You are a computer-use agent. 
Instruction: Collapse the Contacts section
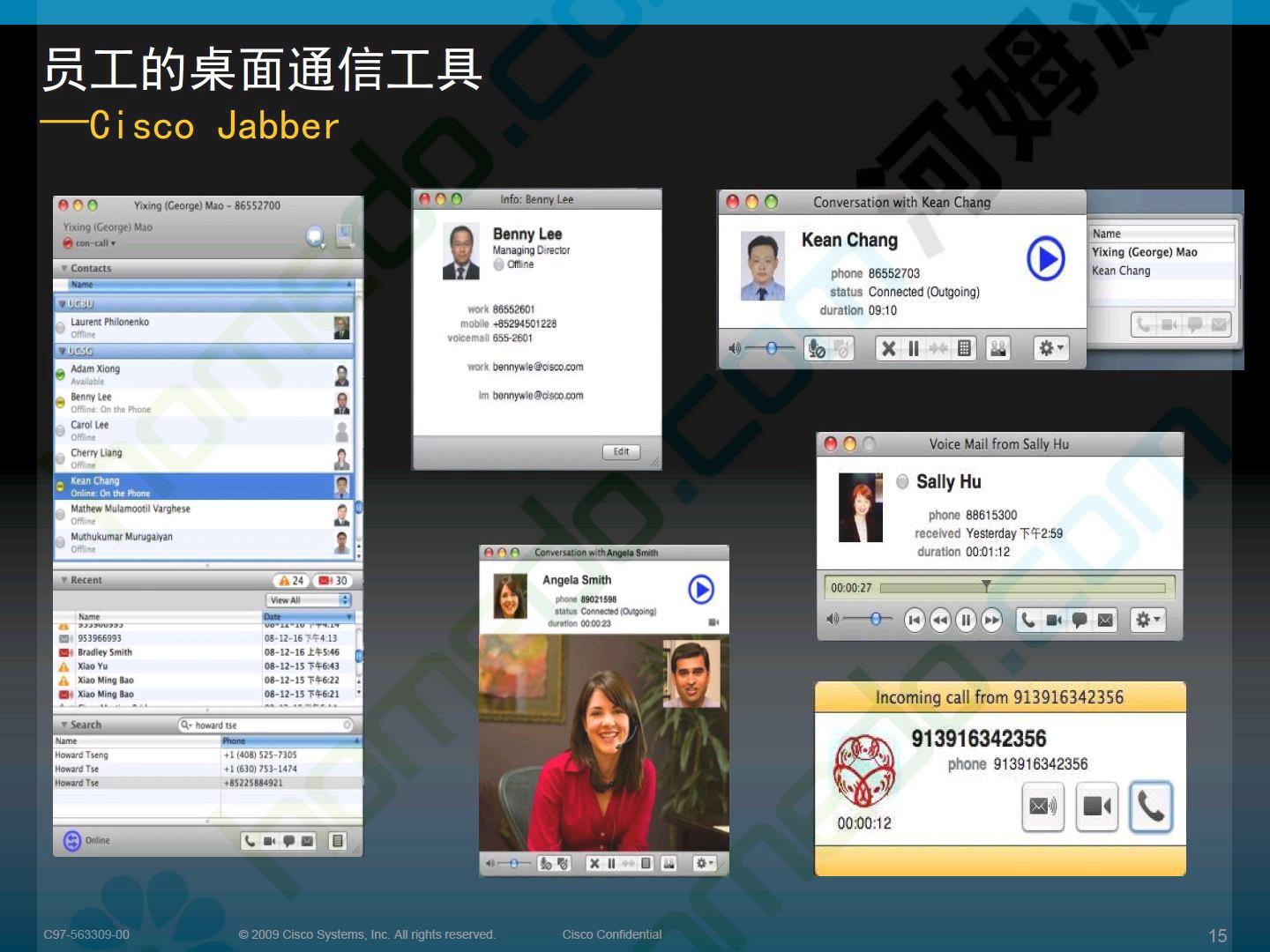pyautogui.click(x=64, y=268)
